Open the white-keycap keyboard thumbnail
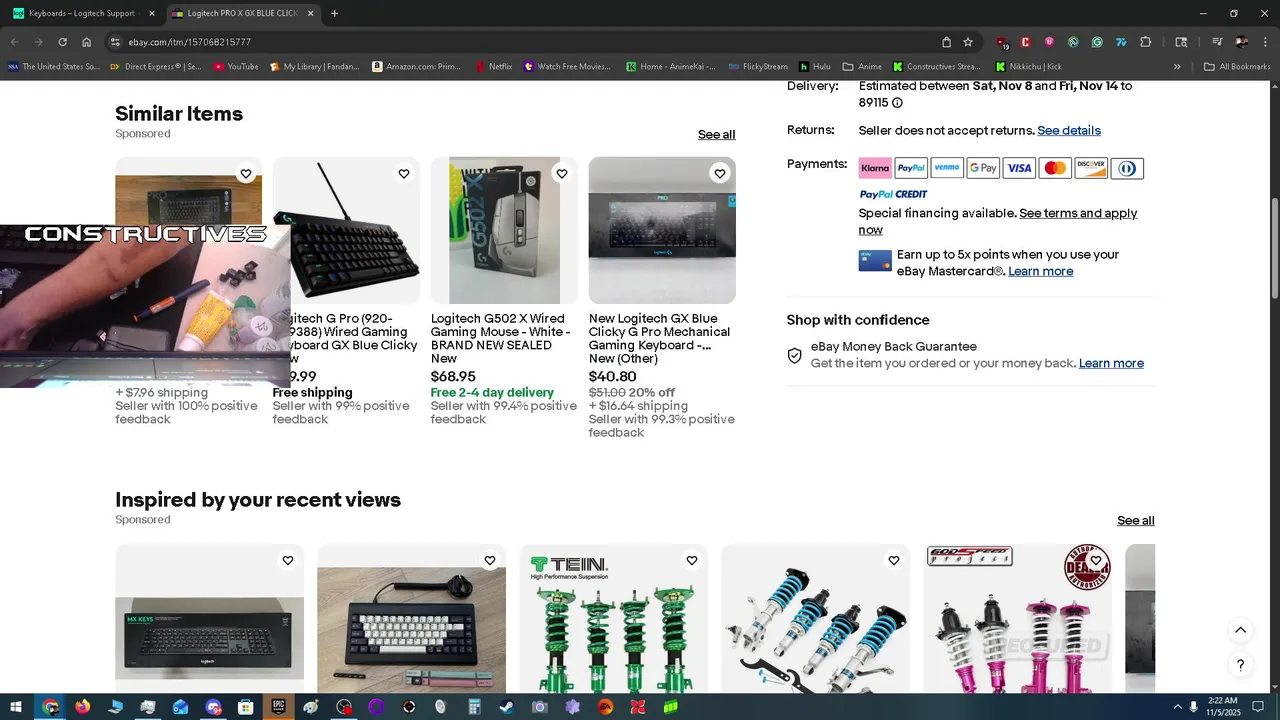Viewport: 1280px width, 720px height. click(411, 620)
